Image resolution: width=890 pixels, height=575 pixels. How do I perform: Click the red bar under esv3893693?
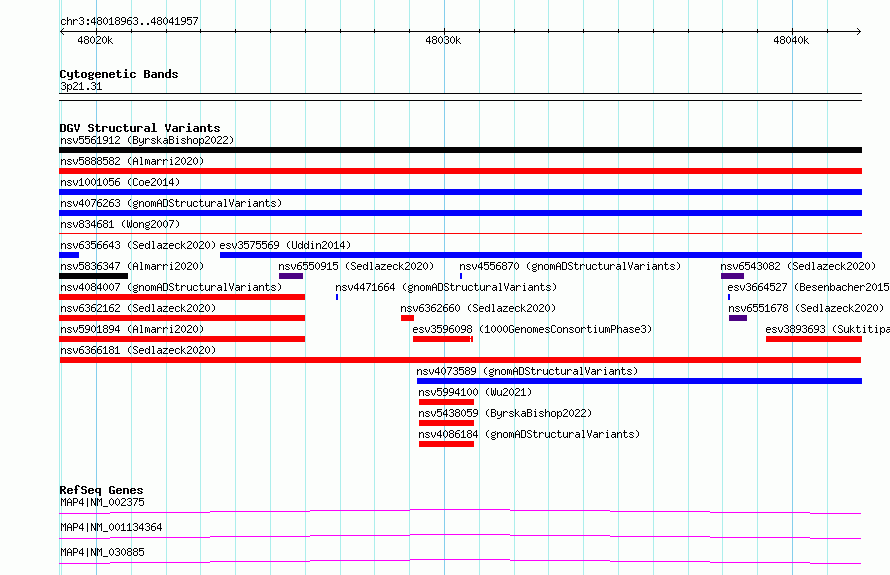point(814,339)
